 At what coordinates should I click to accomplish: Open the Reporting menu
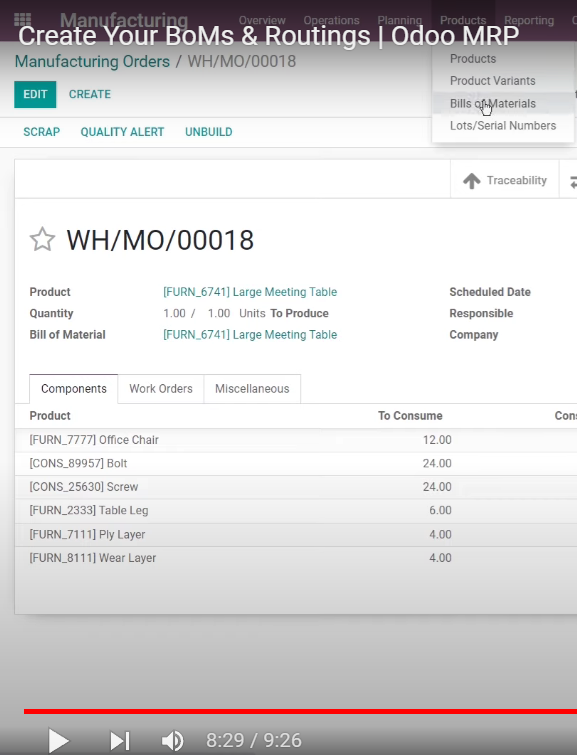[529, 20]
